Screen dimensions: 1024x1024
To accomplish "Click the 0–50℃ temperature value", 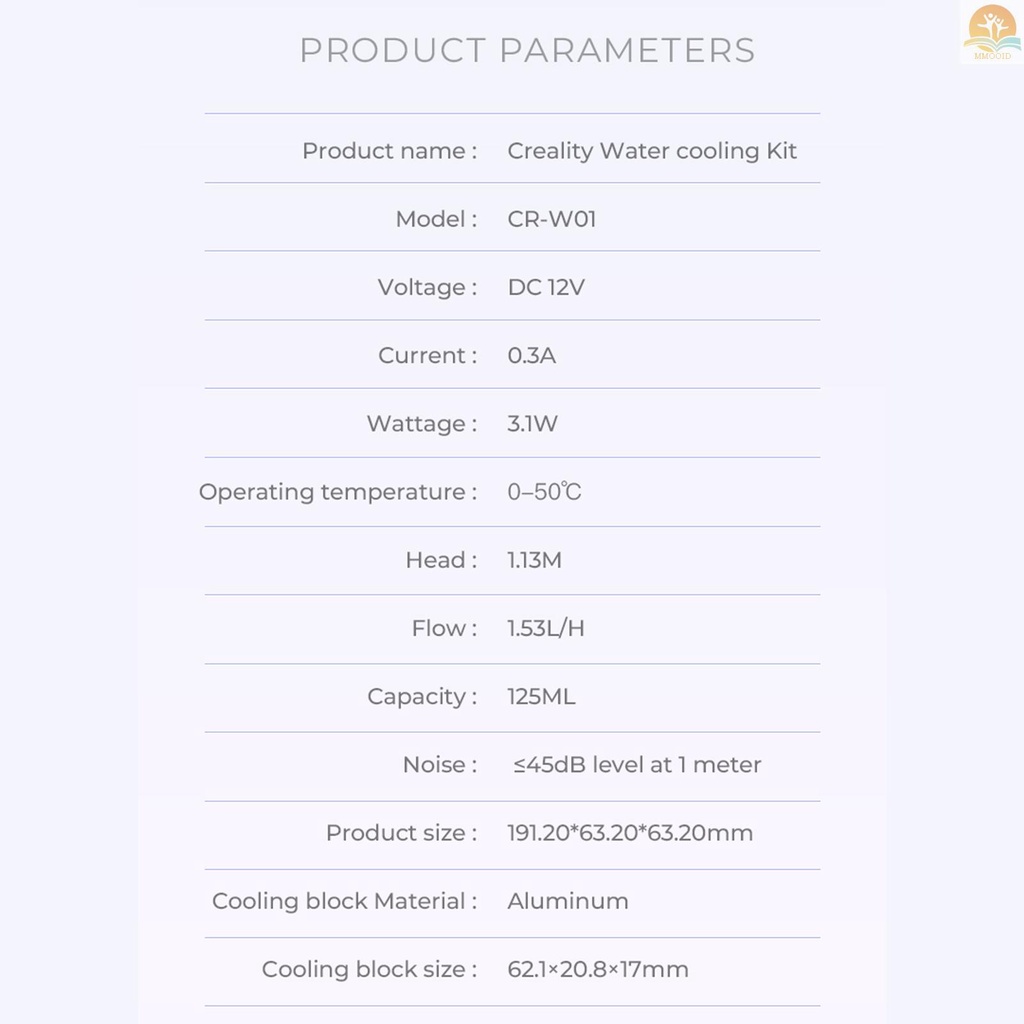I will tap(544, 492).
